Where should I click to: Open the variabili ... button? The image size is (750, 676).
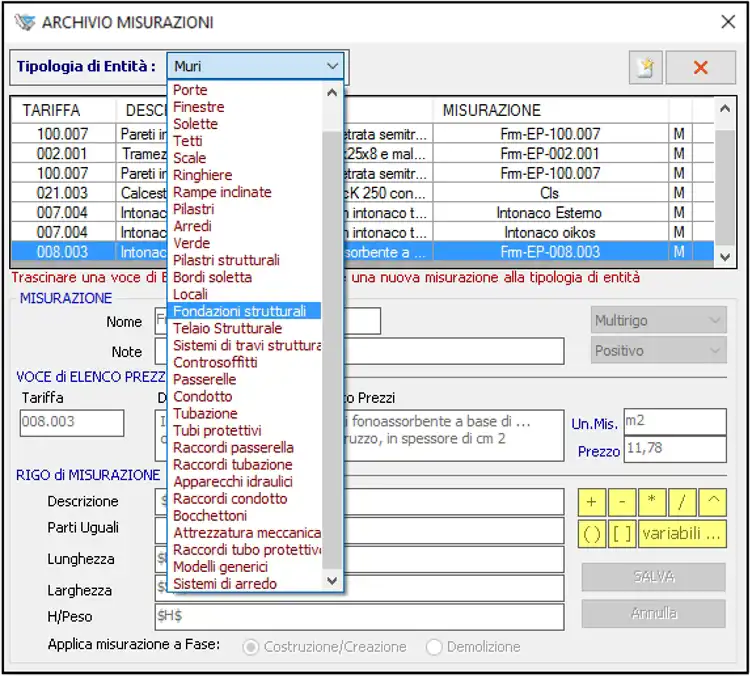[682, 533]
